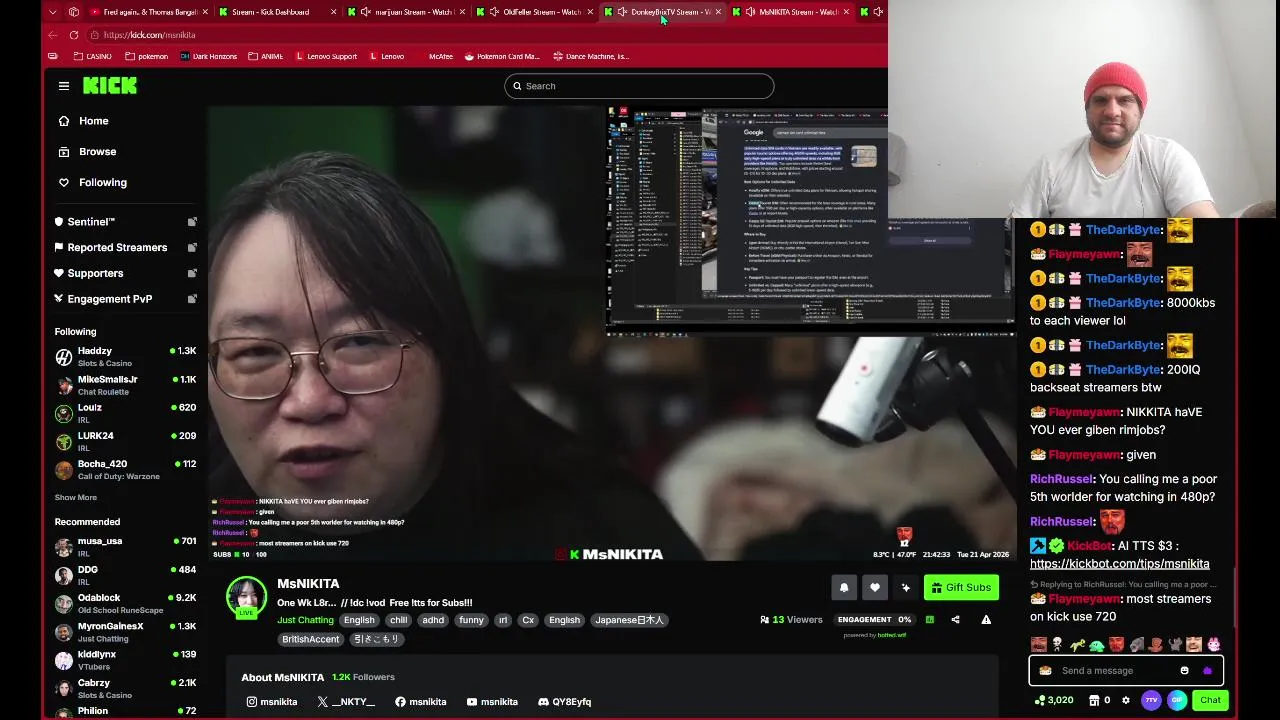This screenshot has width=1280, height=720.
Task: Reload the page in the browser
Action: [x=74, y=35]
